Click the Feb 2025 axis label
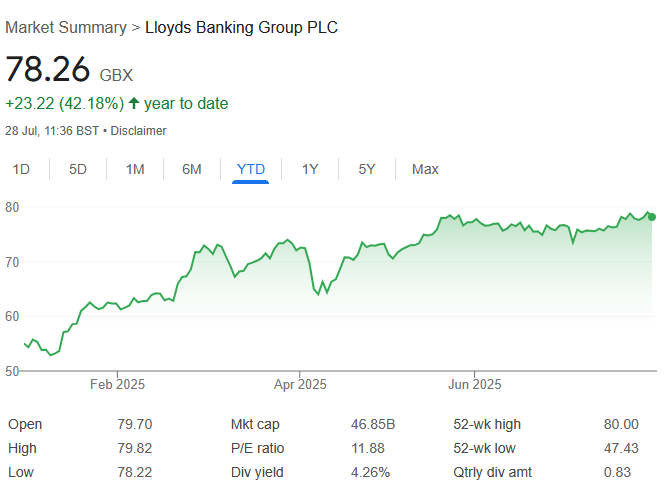The image size is (668, 493). (118, 384)
